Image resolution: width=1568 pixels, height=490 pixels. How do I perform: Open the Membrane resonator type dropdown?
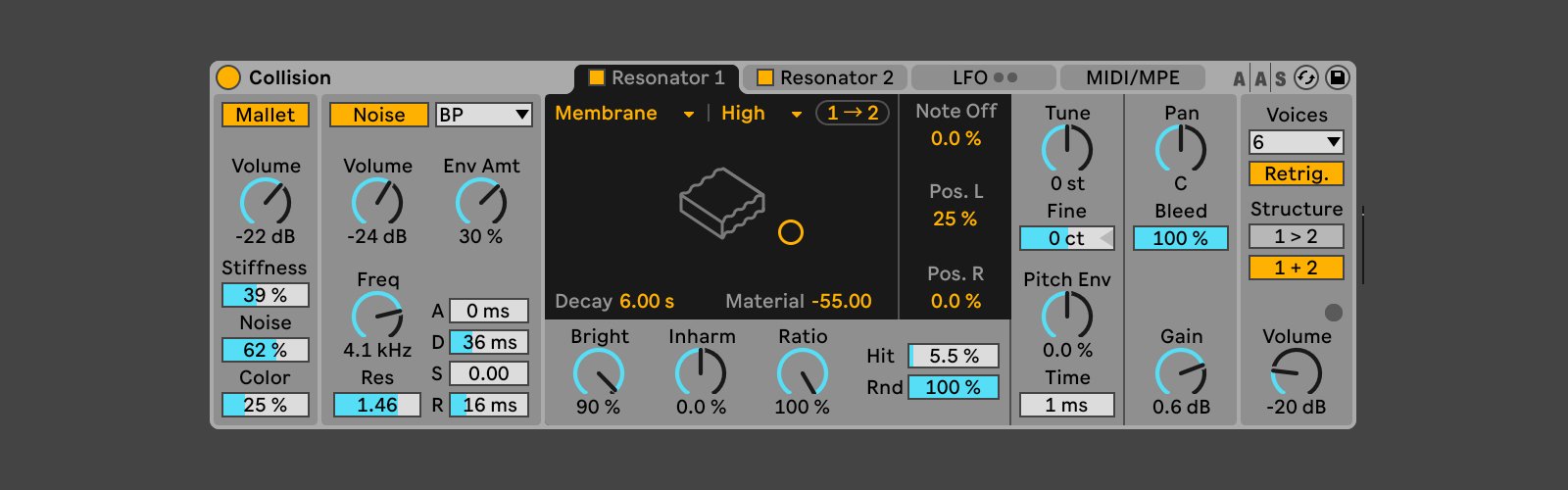tap(625, 114)
